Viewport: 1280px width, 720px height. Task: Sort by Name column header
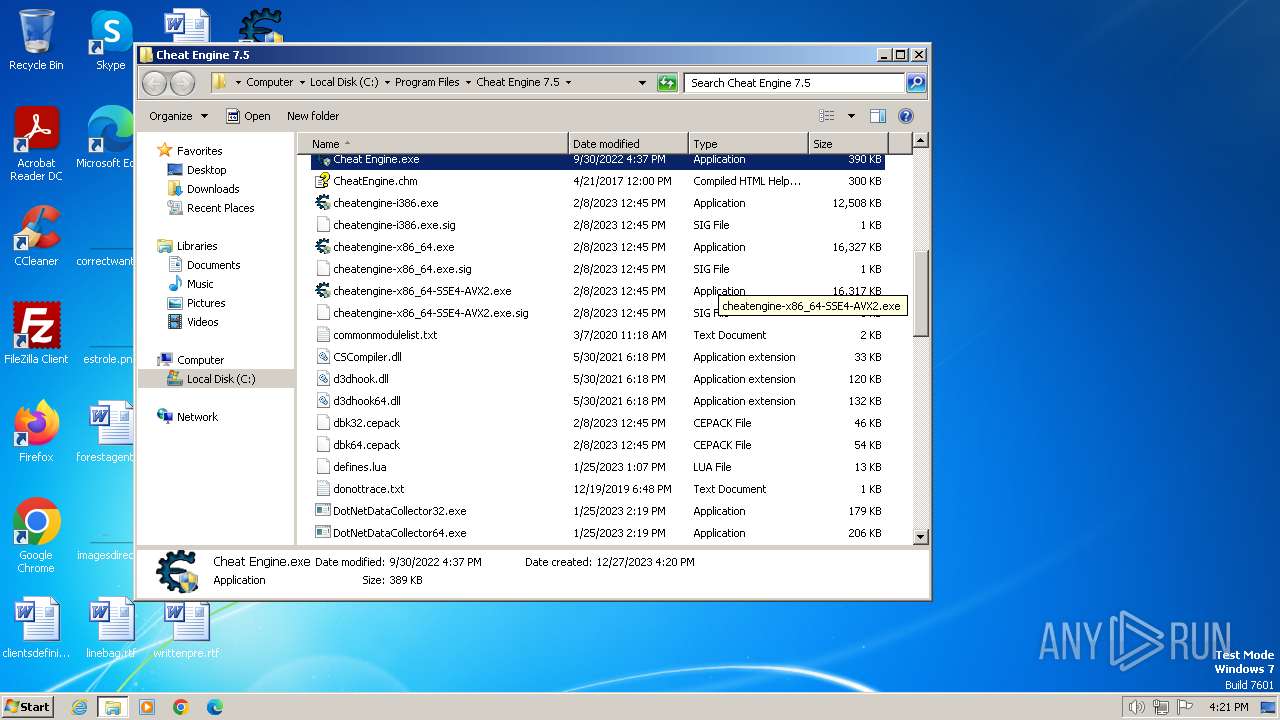click(433, 144)
